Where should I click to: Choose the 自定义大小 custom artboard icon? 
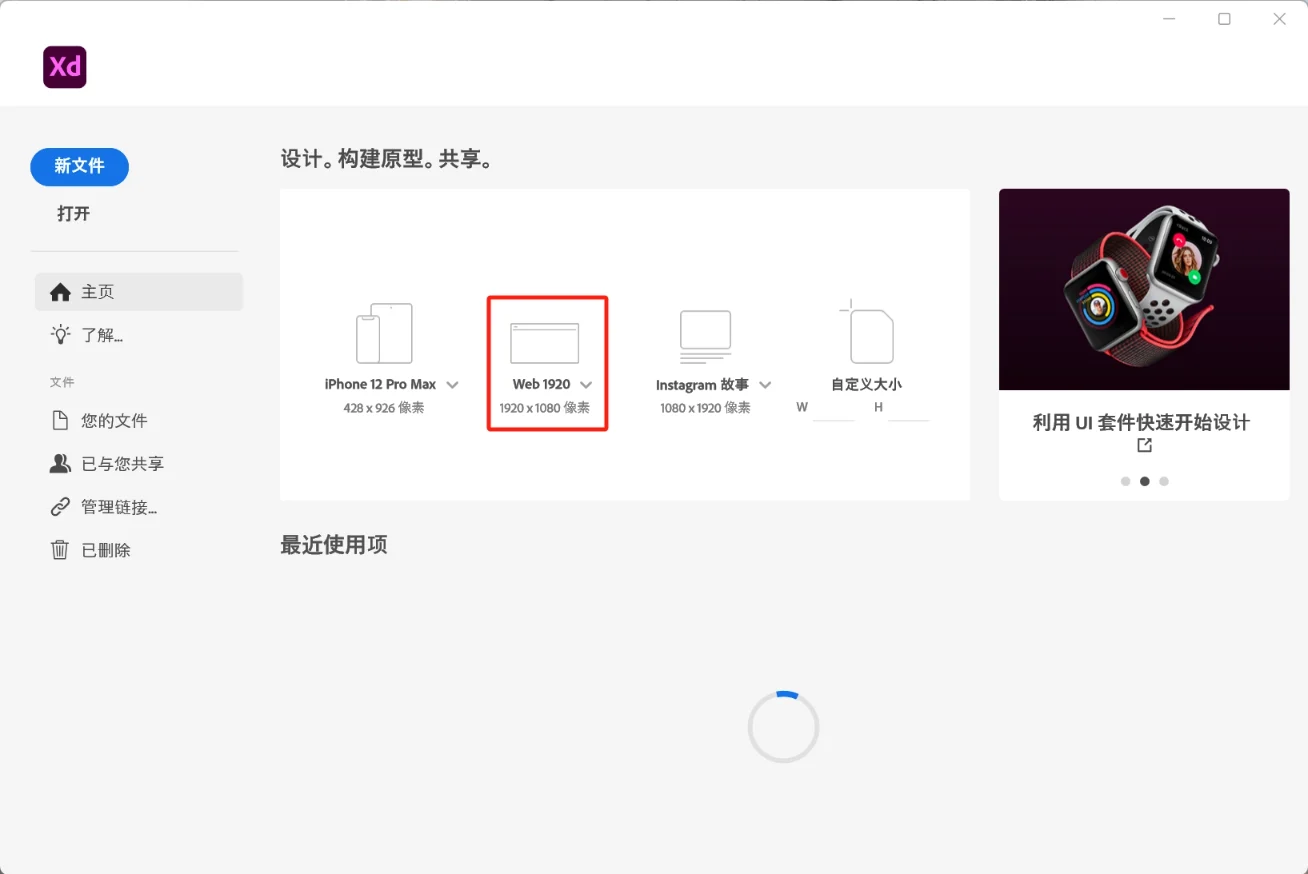[x=866, y=332]
